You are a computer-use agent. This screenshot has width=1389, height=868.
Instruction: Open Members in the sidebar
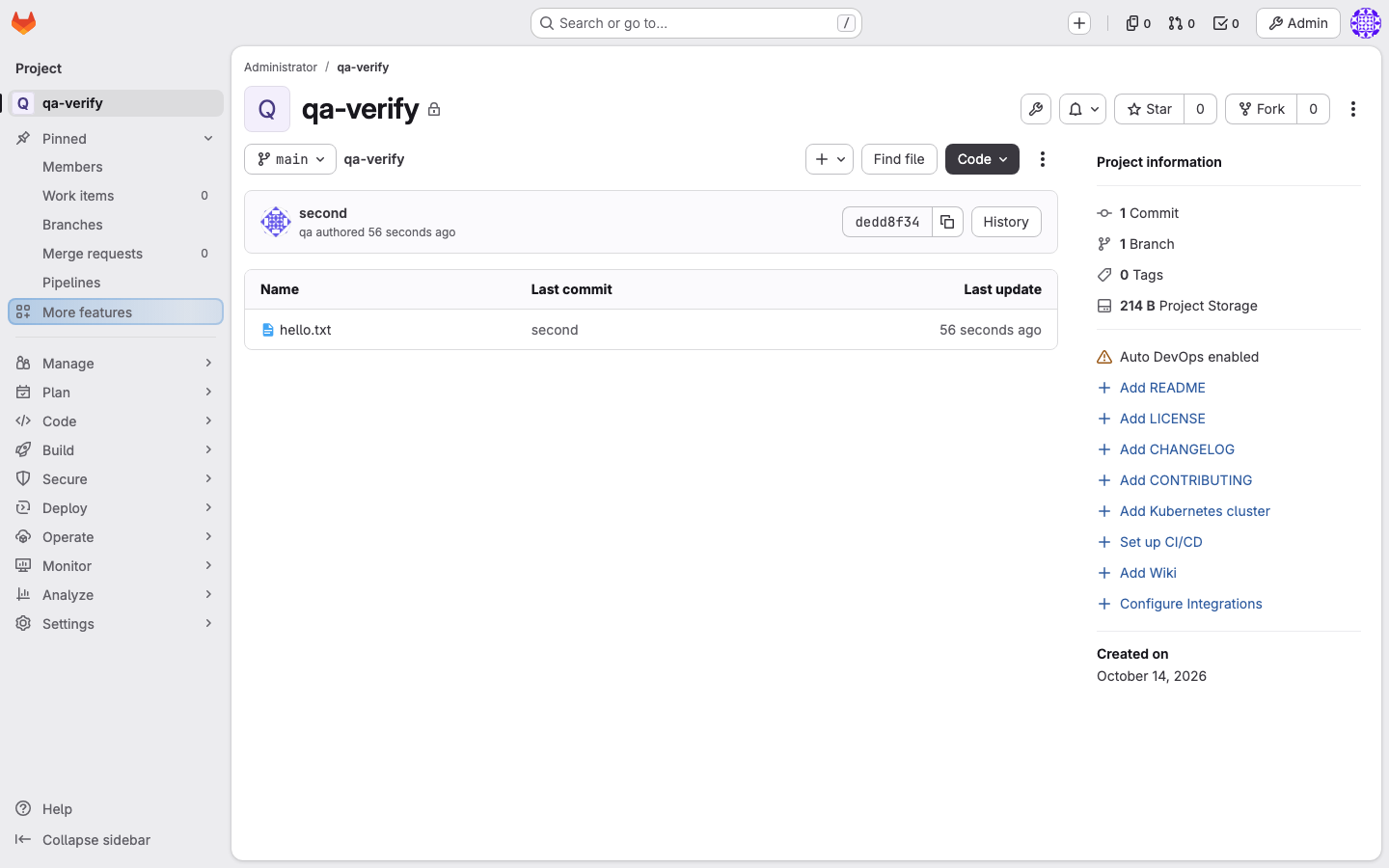click(x=116, y=167)
